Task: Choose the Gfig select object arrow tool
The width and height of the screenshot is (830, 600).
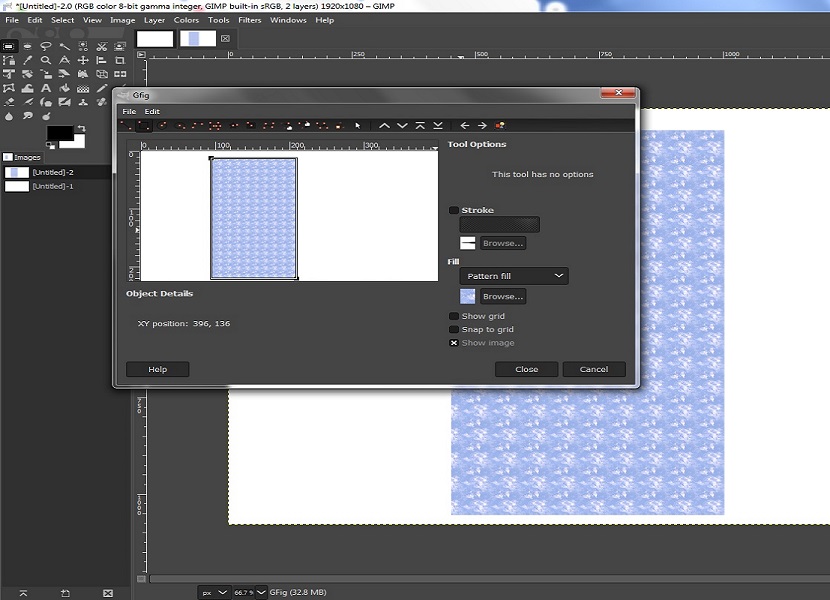Action: pos(357,126)
